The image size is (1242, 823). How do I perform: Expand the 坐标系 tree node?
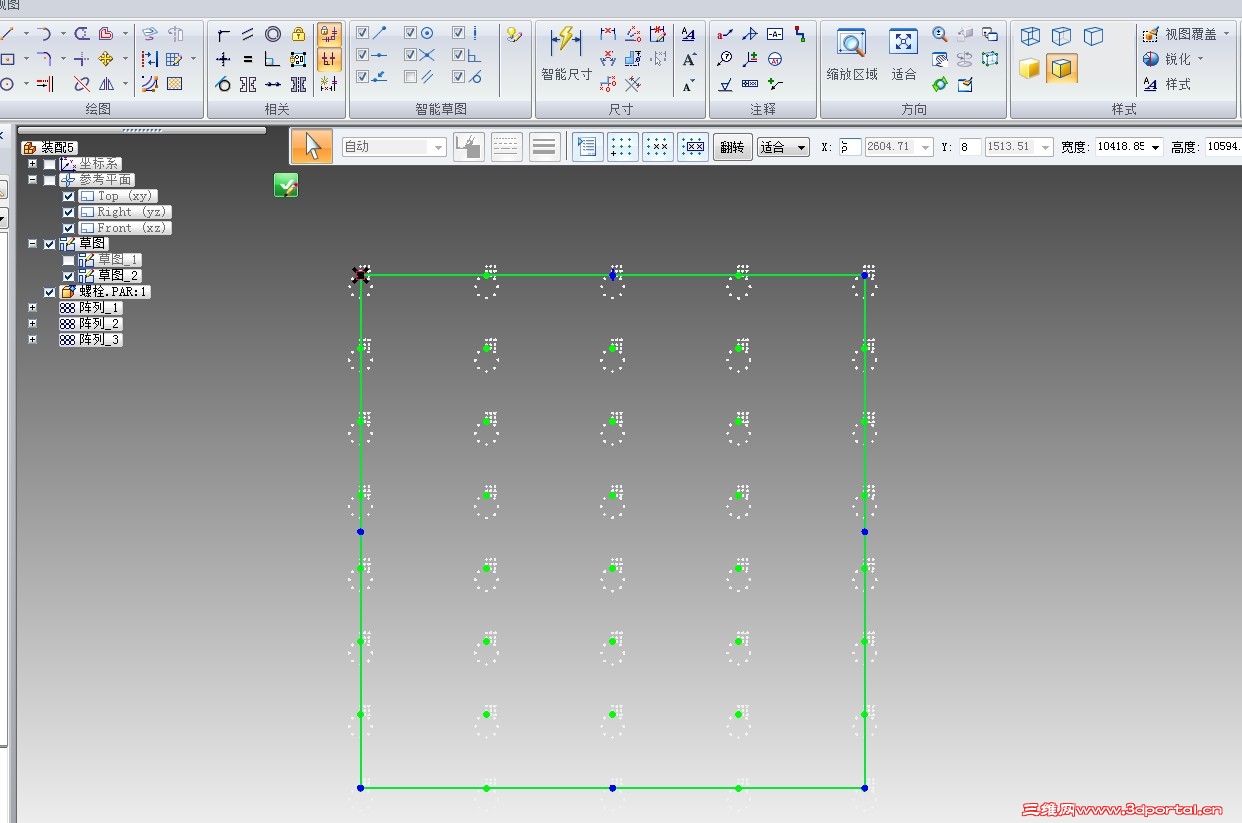coord(33,164)
